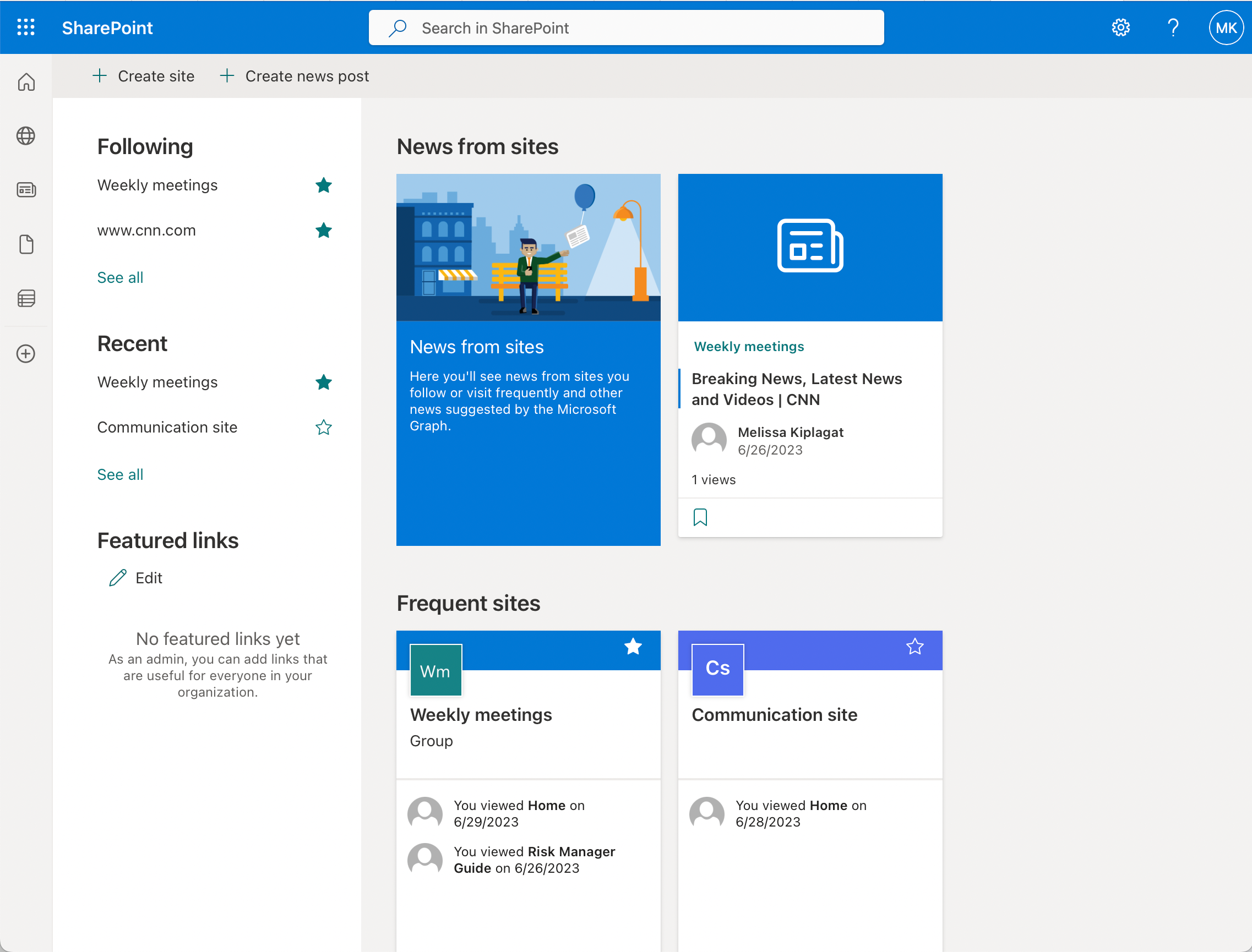This screenshot has width=1252, height=952.
Task: Follow Communication site under Recent
Action: pos(323,426)
